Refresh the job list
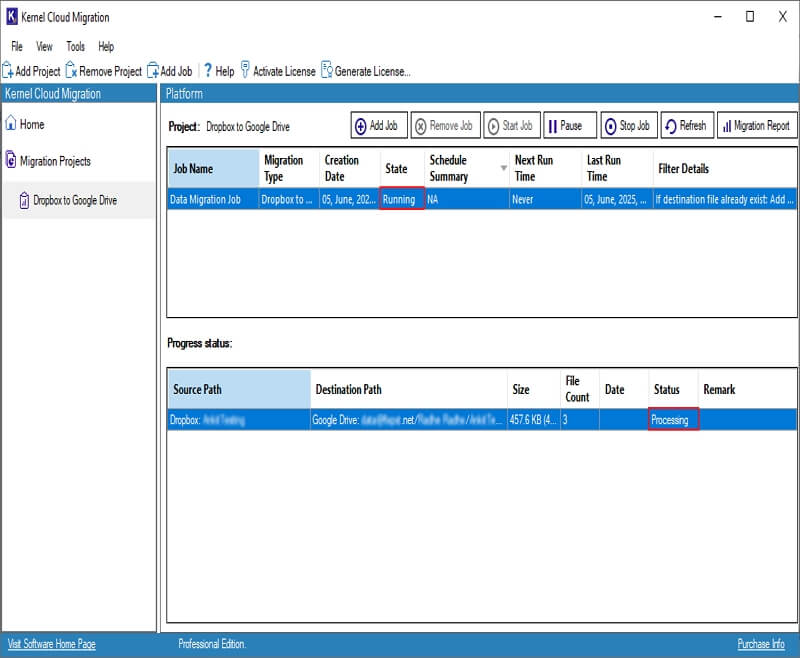Viewport: 800px width, 658px height. click(687, 125)
